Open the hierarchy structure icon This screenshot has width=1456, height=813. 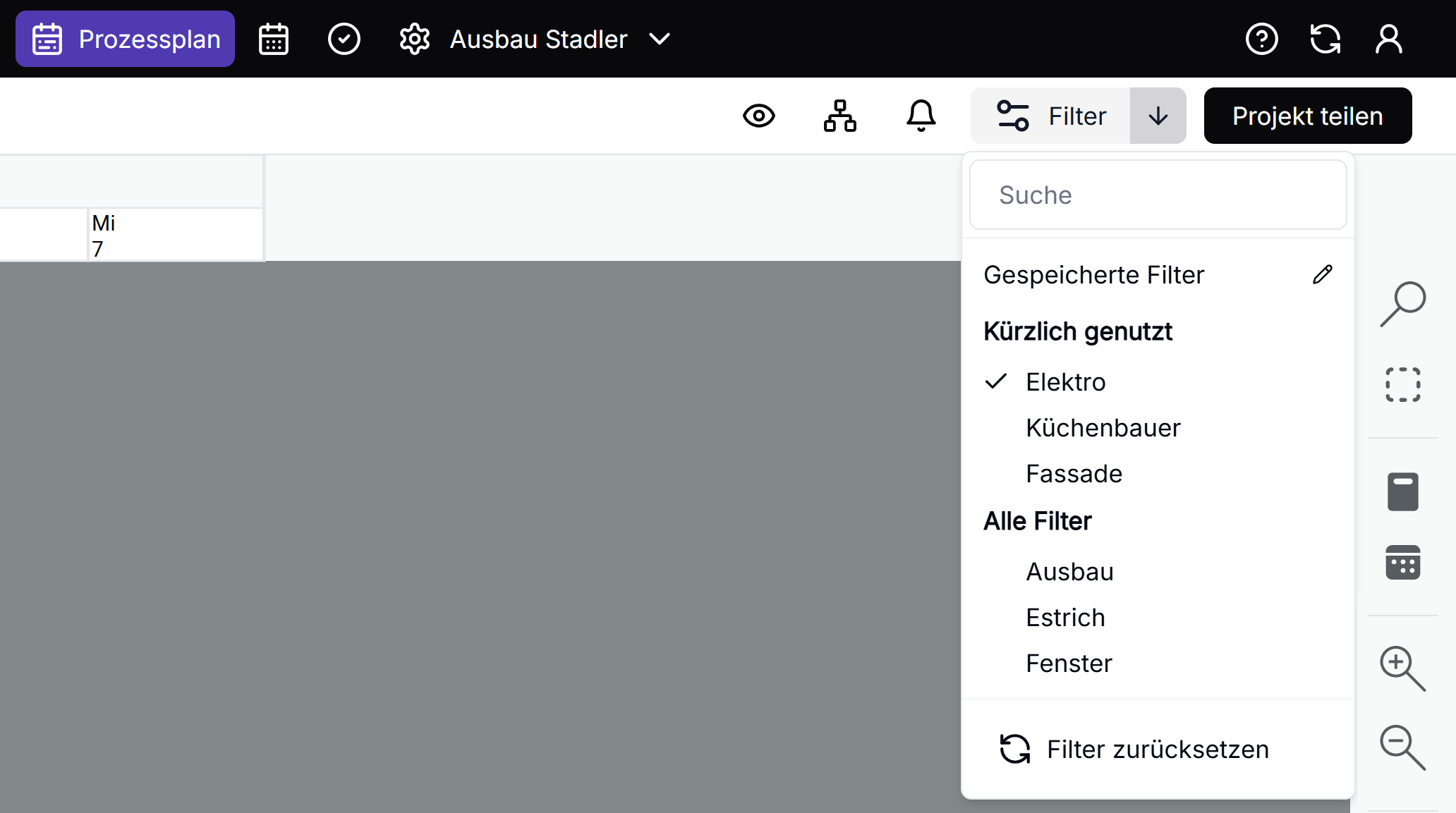pyautogui.click(x=839, y=116)
